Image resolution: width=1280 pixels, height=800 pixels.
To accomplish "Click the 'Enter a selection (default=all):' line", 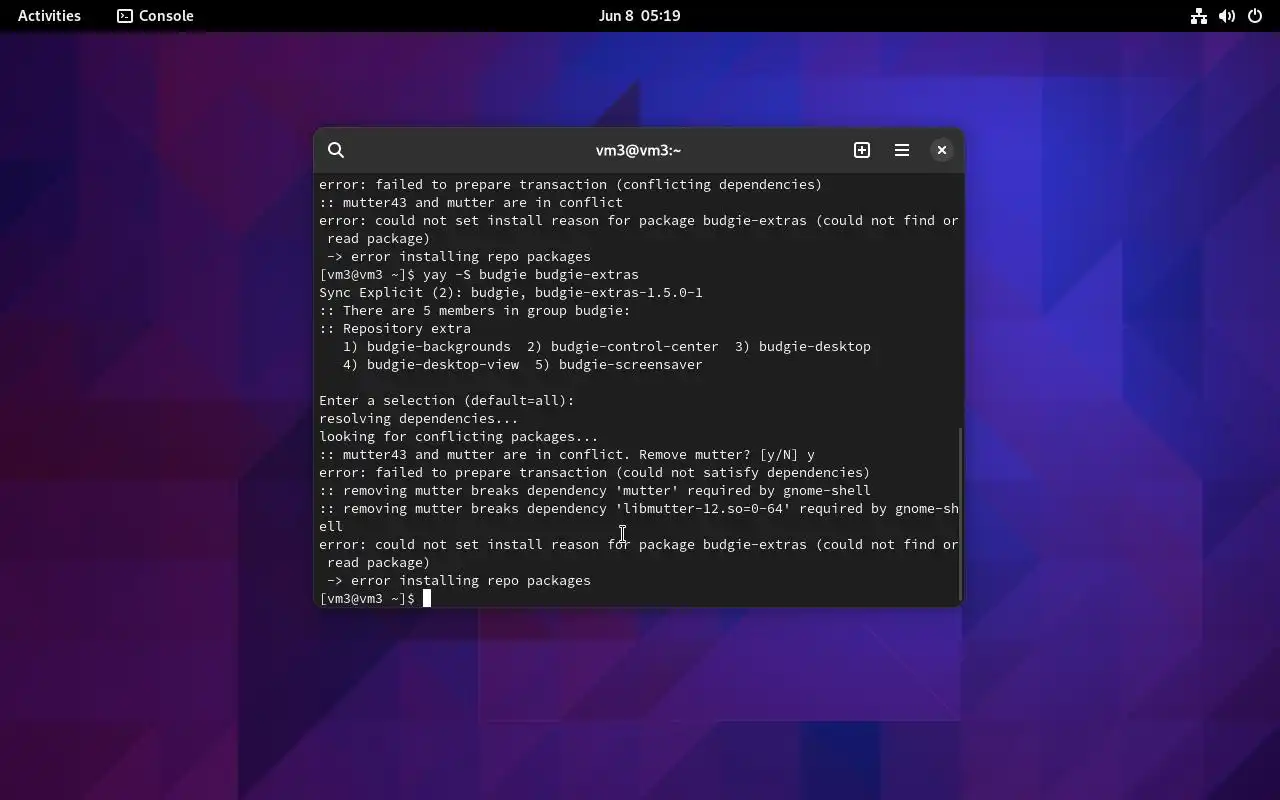I will click(x=447, y=400).
